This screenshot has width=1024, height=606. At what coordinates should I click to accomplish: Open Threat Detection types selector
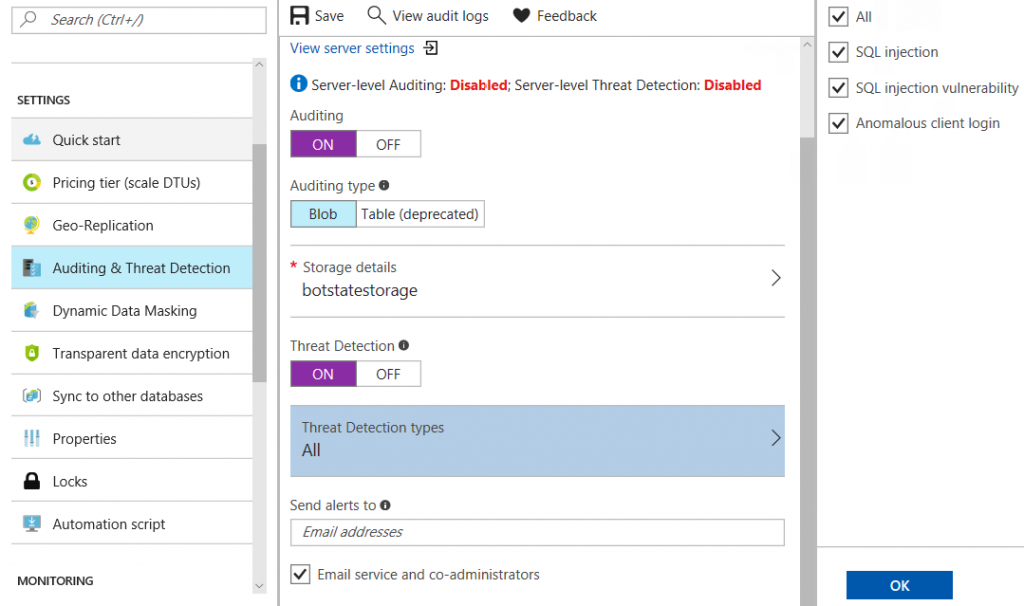point(537,440)
